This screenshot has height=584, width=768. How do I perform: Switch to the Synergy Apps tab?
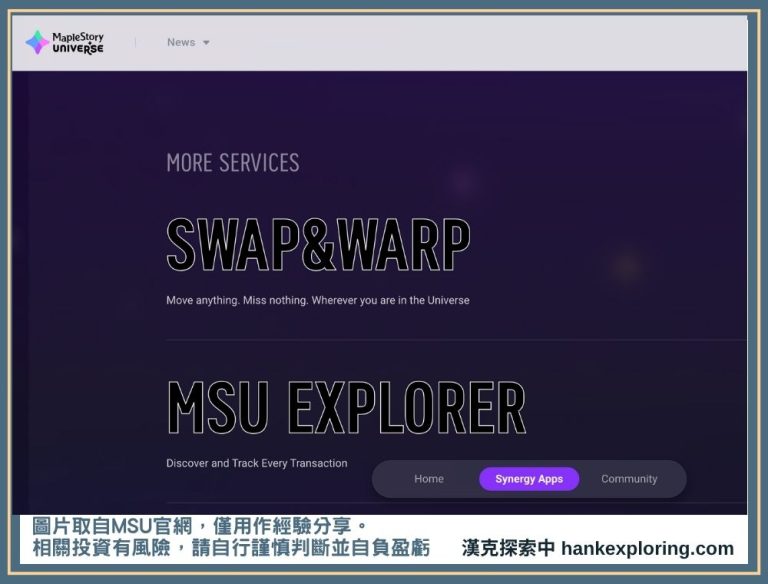[x=529, y=479]
